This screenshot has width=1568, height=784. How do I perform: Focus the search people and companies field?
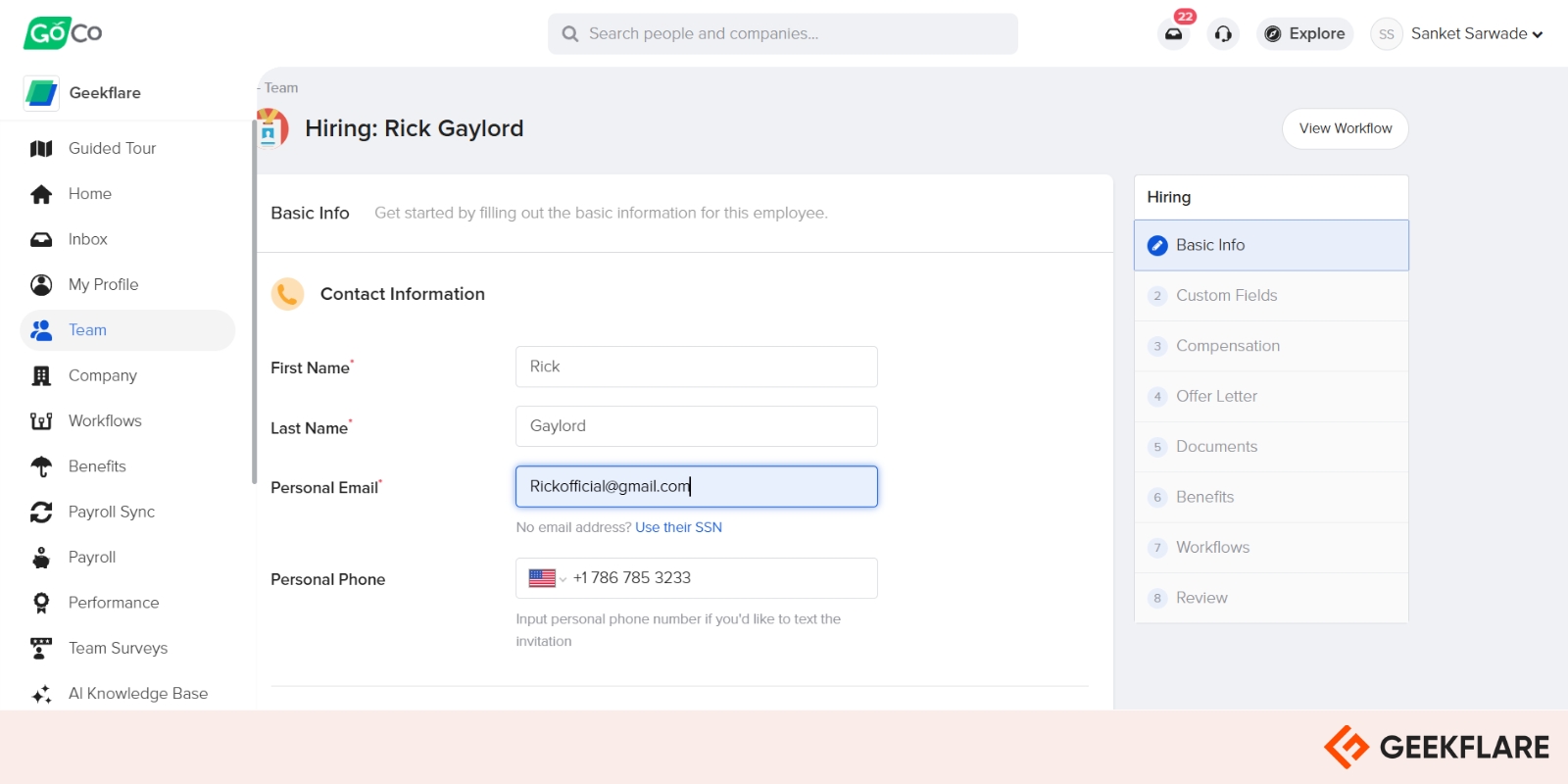coord(782,34)
